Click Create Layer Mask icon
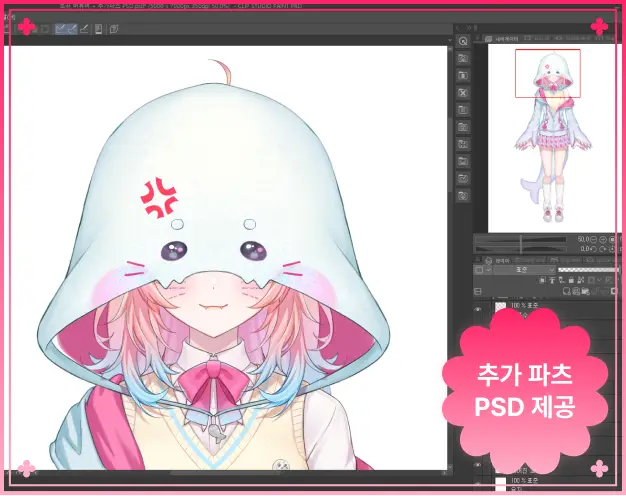This screenshot has height=496, width=626. pyautogui.click(x=614, y=292)
